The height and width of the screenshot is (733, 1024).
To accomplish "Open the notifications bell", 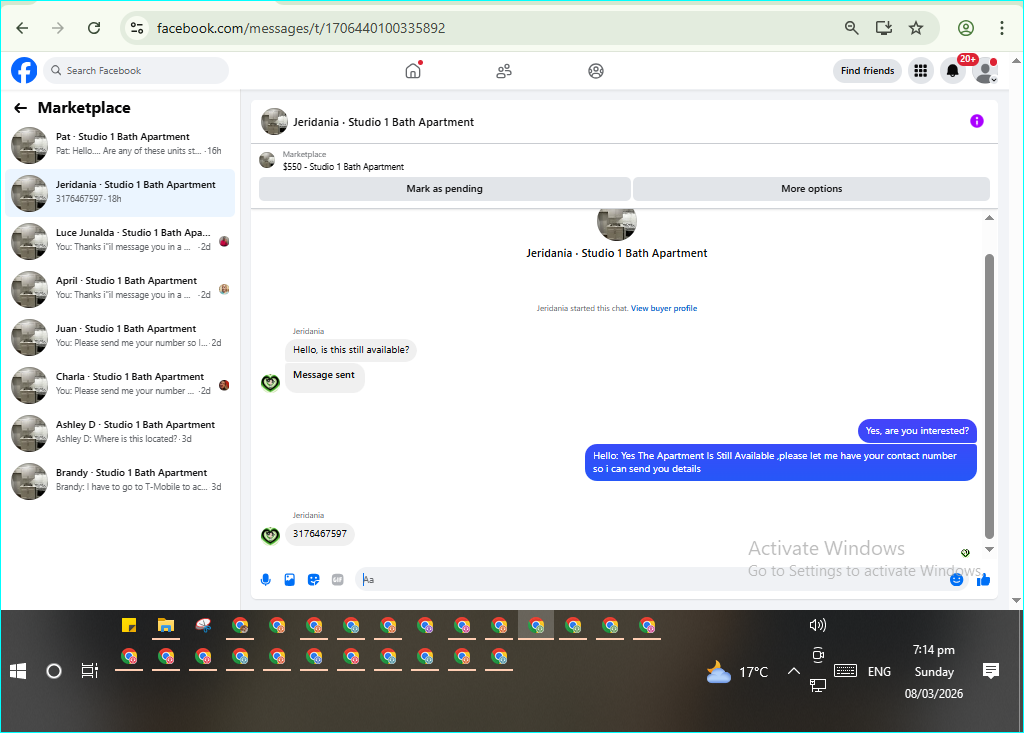I will 953,71.
